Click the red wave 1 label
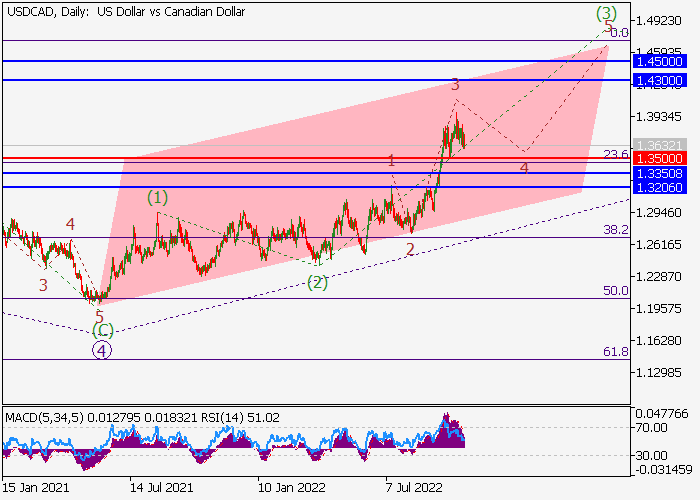The image size is (700, 500). (392, 161)
